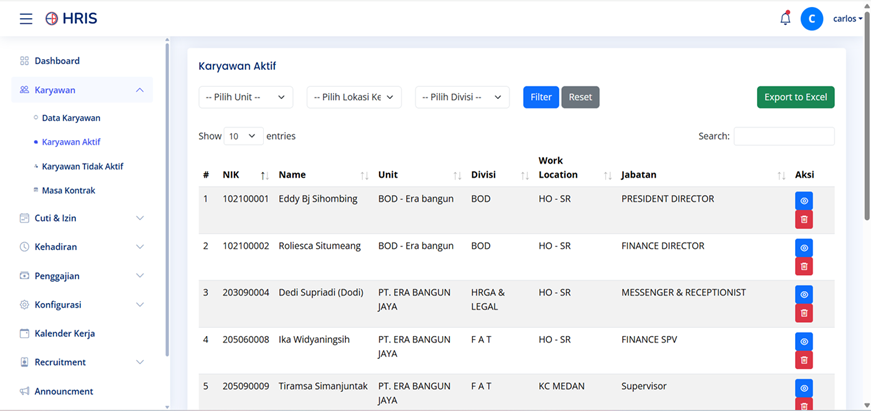Click the carlos avatar circle
The width and height of the screenshot is (871, 411).
point(812,19)
